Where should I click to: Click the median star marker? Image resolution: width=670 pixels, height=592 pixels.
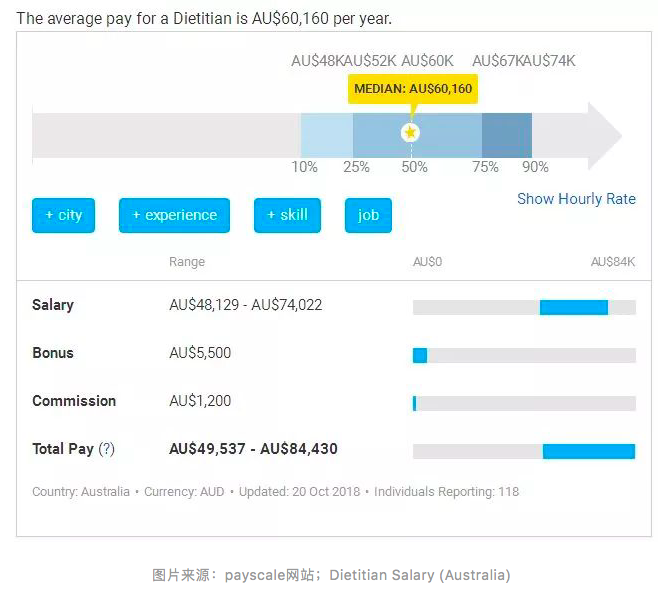coord(410,133)
